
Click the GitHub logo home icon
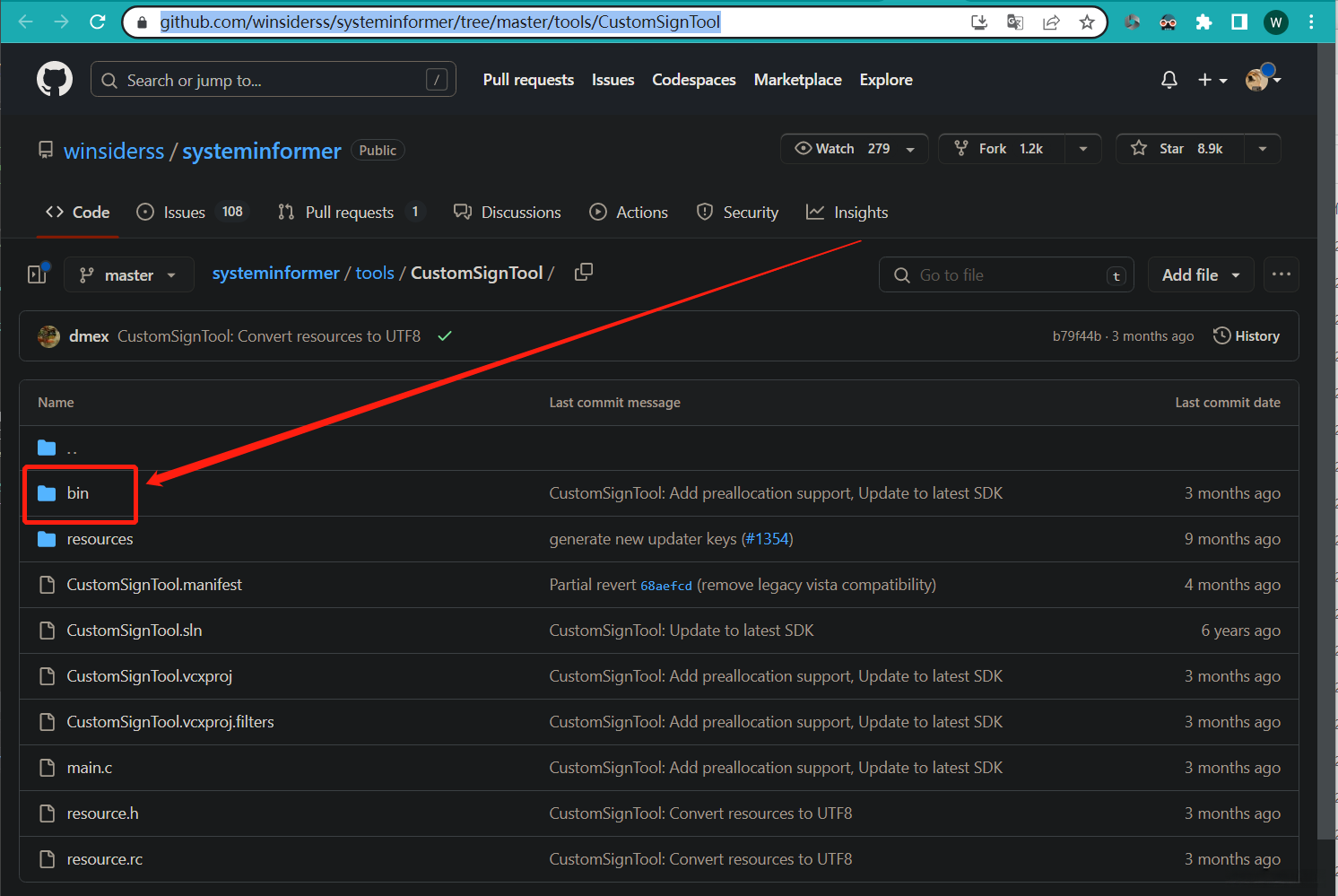pos(55,80)
